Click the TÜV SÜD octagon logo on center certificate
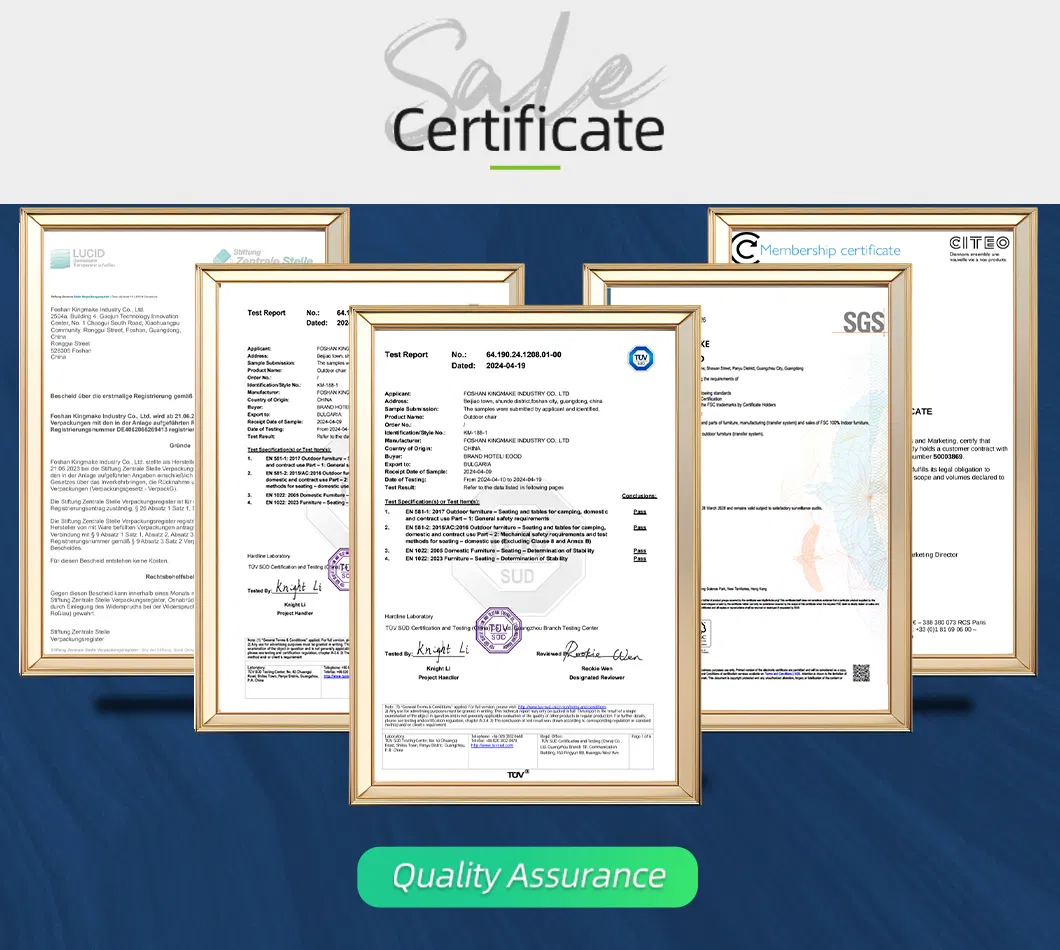This screenshot has width=1060, height=950. [x=641, y=358]
